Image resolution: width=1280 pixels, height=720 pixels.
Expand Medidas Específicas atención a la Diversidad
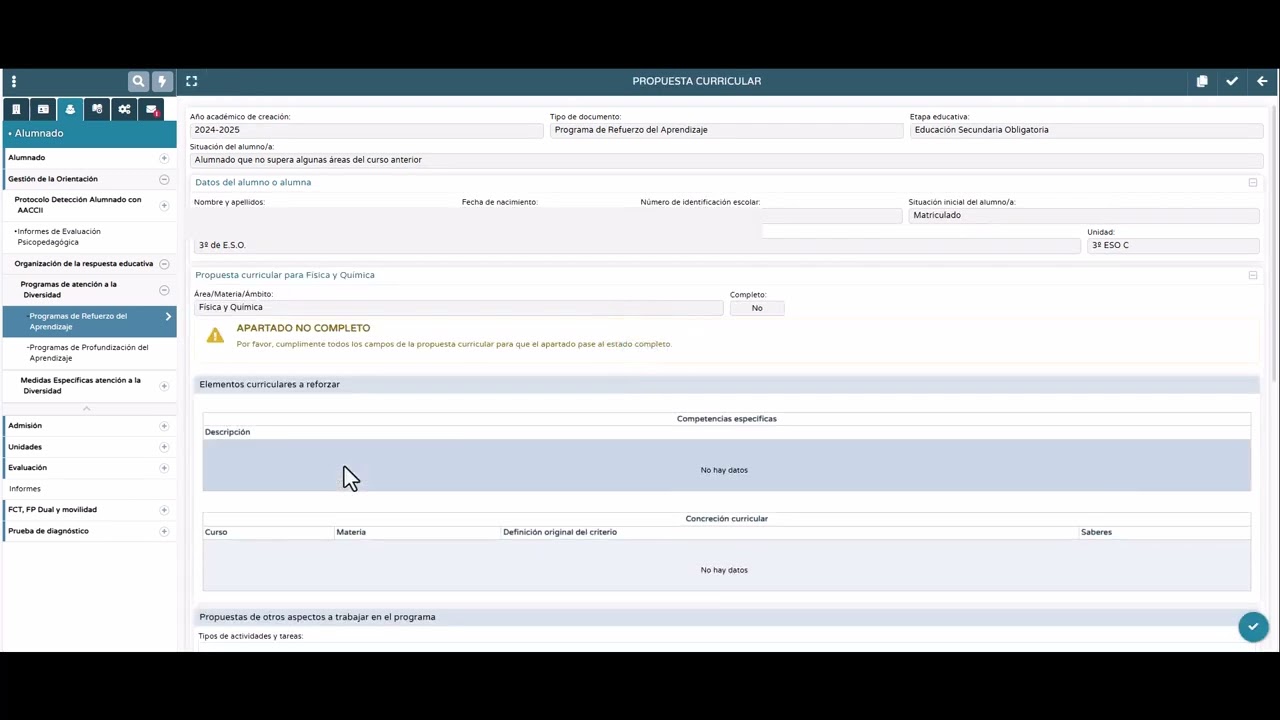tap(164, 386)
